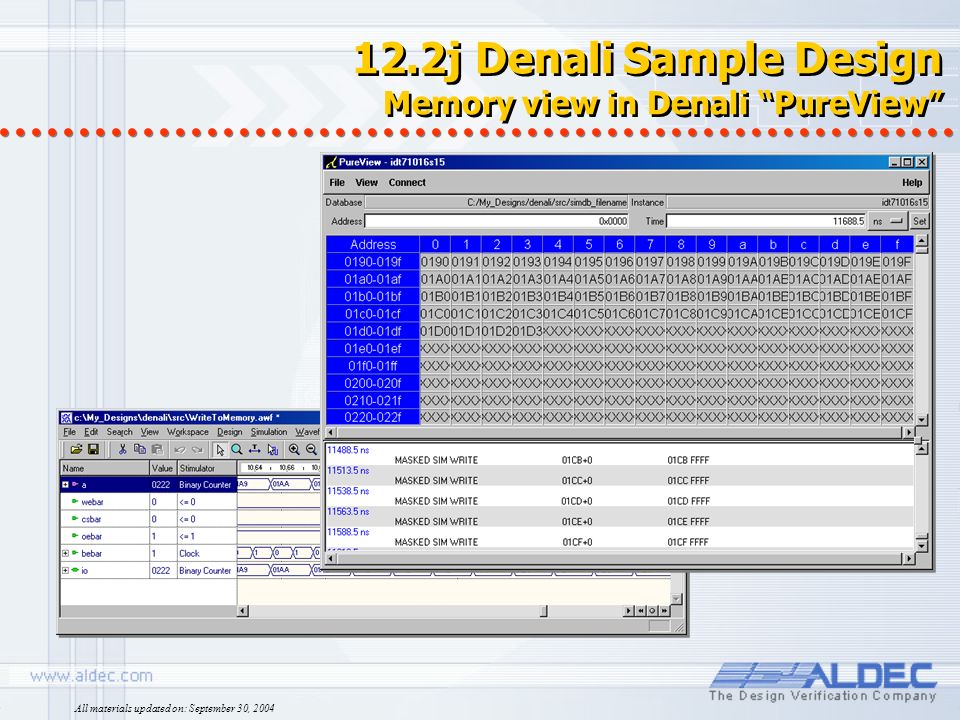Open the Workspace menu in waveform window
Screen dimensions: 960x720
187,432
